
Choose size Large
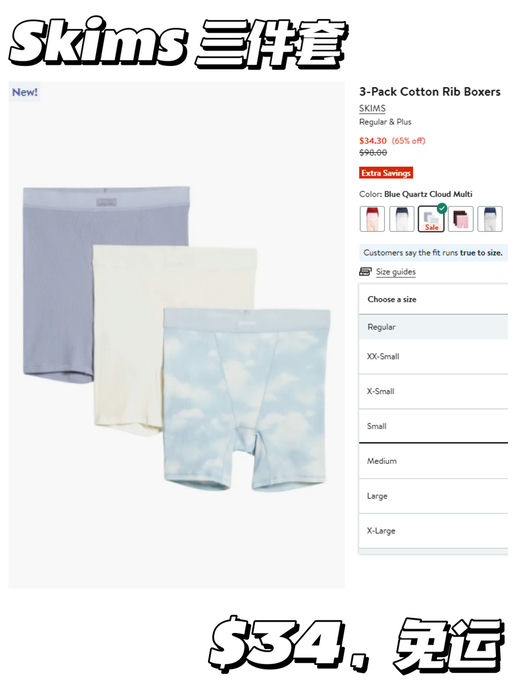(x=433, y=496)
